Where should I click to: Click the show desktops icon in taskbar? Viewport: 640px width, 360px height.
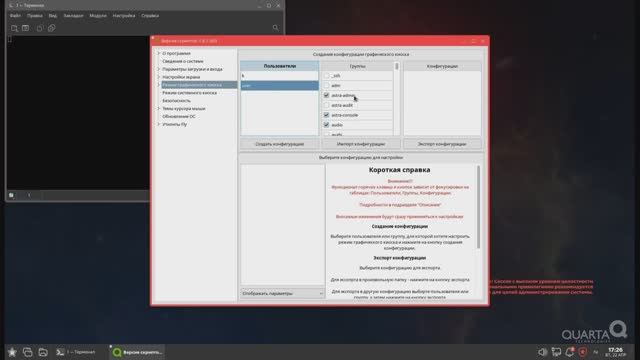[27, 352]
